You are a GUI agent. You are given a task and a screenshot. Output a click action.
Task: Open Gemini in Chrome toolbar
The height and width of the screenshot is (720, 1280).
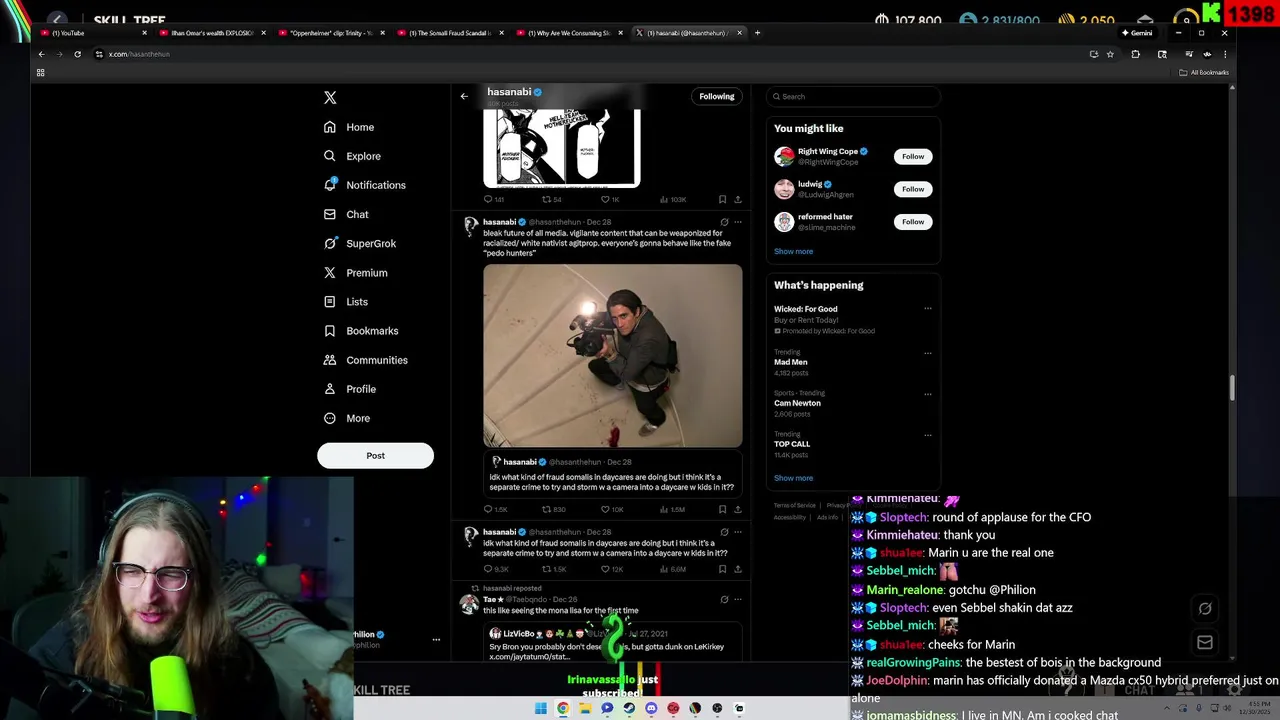point(1137,33)
